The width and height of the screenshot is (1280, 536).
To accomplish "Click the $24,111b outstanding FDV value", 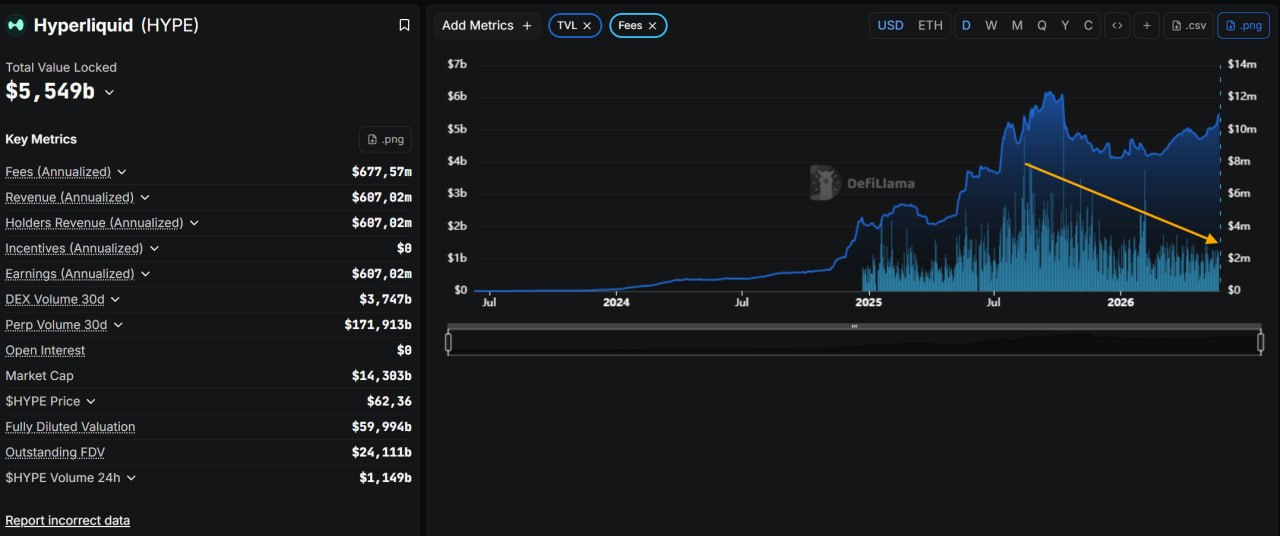I will point(381,452).
